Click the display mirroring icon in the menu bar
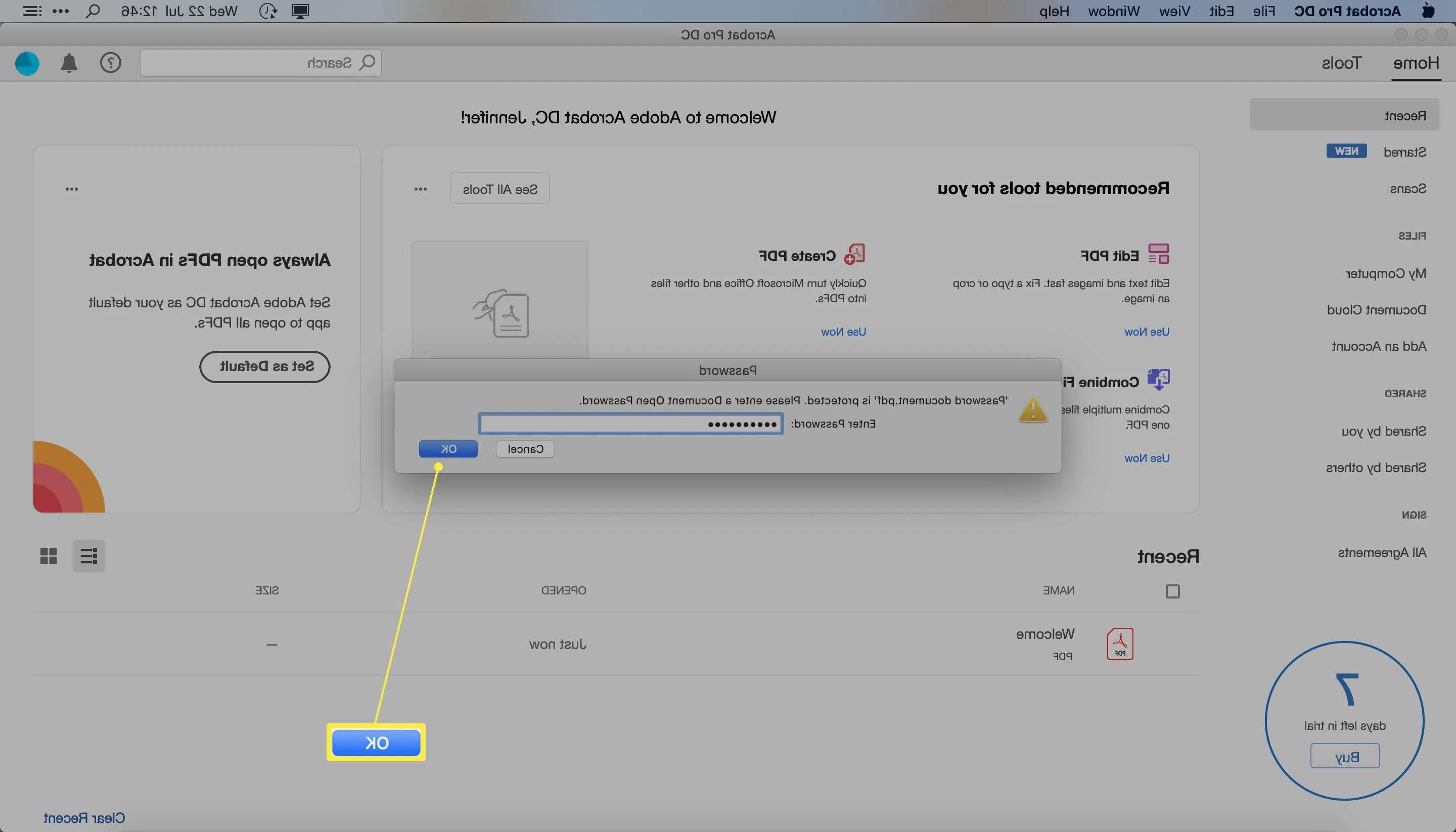 pos(300,12)
